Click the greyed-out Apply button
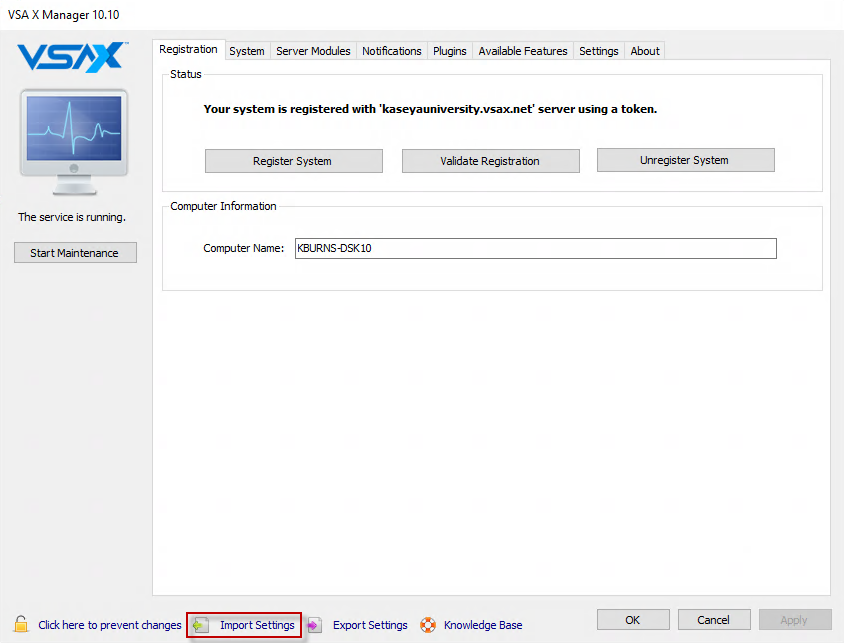844x643 pixels. point(795,619)
